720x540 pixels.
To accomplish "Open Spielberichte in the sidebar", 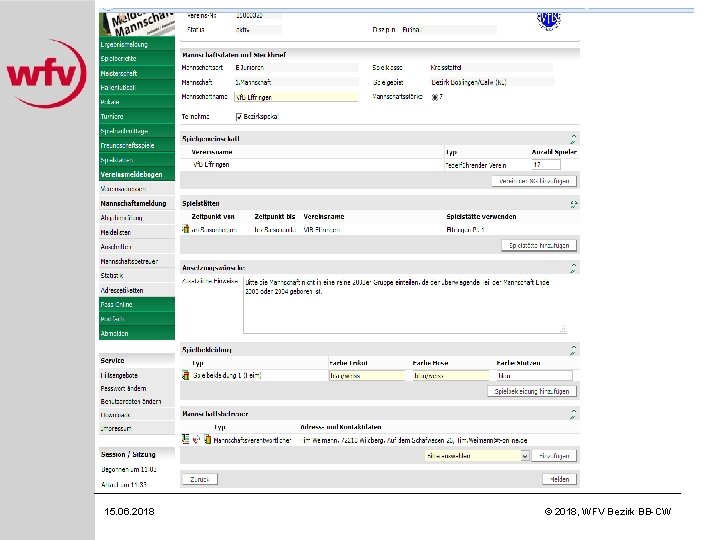I will 137,58.
